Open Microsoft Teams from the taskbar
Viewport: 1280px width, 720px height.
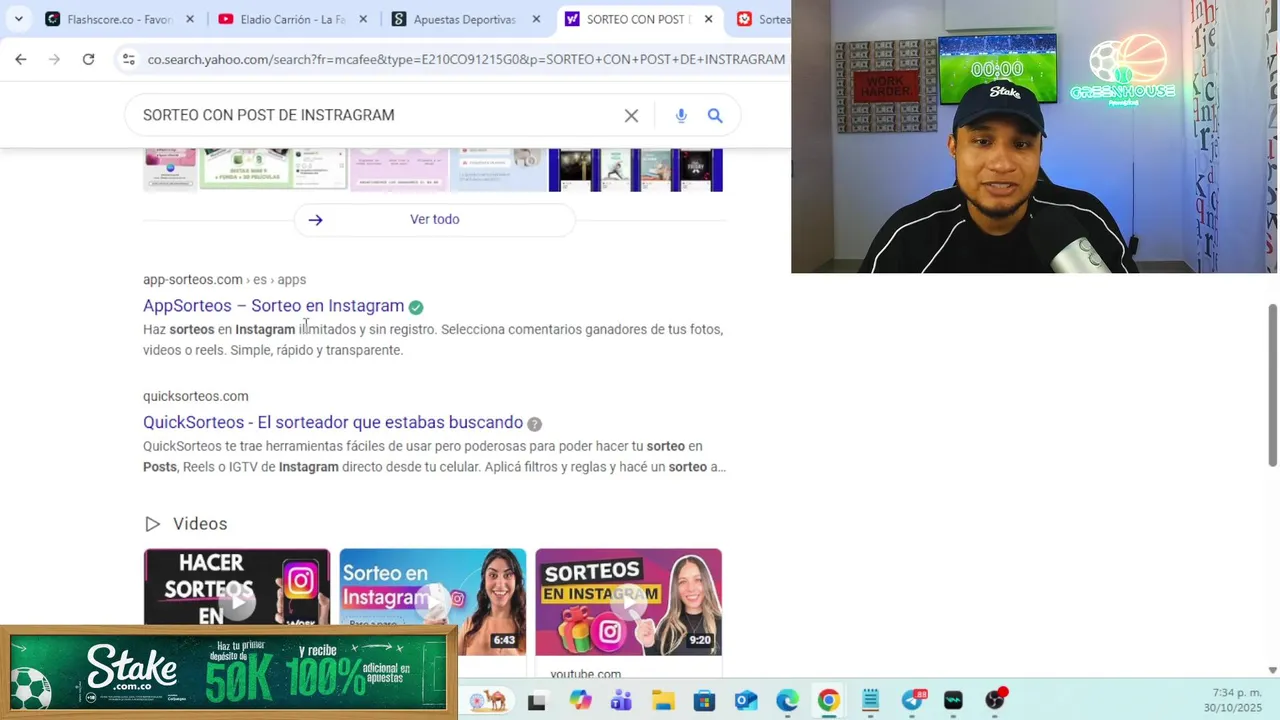(x=621, y=700)
